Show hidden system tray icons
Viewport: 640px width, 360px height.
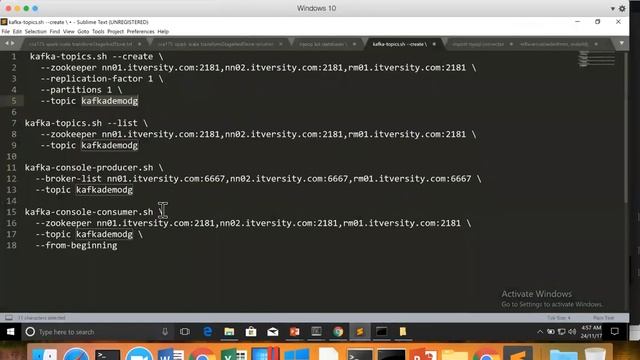point(540,332)
